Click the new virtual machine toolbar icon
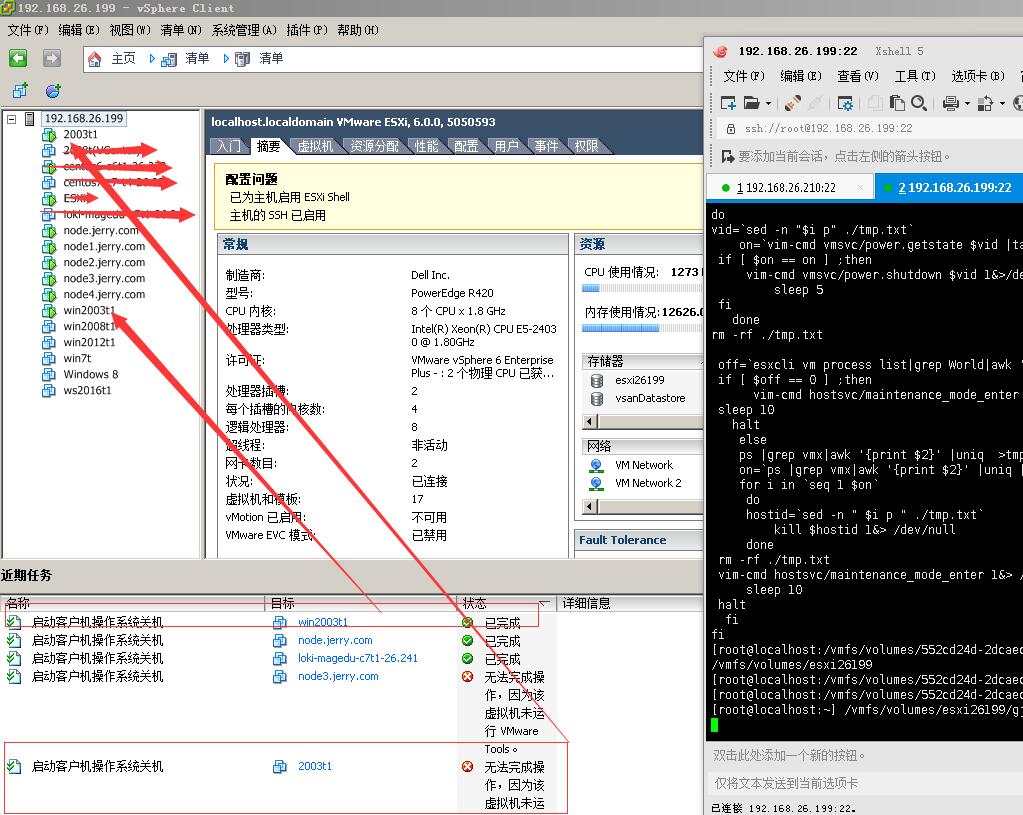This screenshot has height=815, width=1023. (x=20, y=91)
